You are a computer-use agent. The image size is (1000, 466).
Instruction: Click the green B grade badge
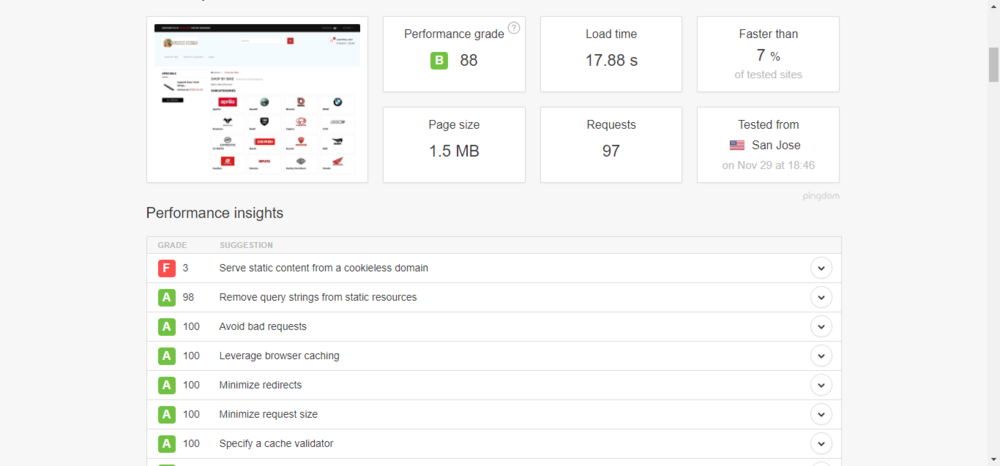439,61
